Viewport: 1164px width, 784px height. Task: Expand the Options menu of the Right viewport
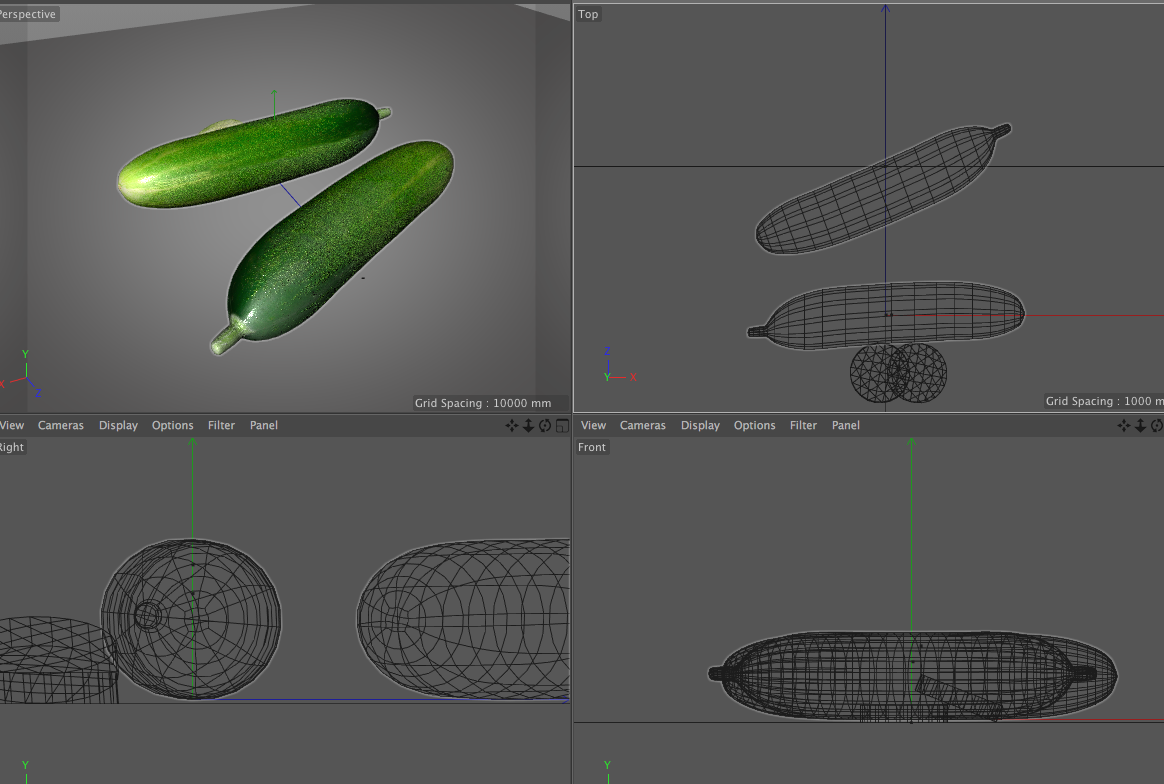click(173, 426)
